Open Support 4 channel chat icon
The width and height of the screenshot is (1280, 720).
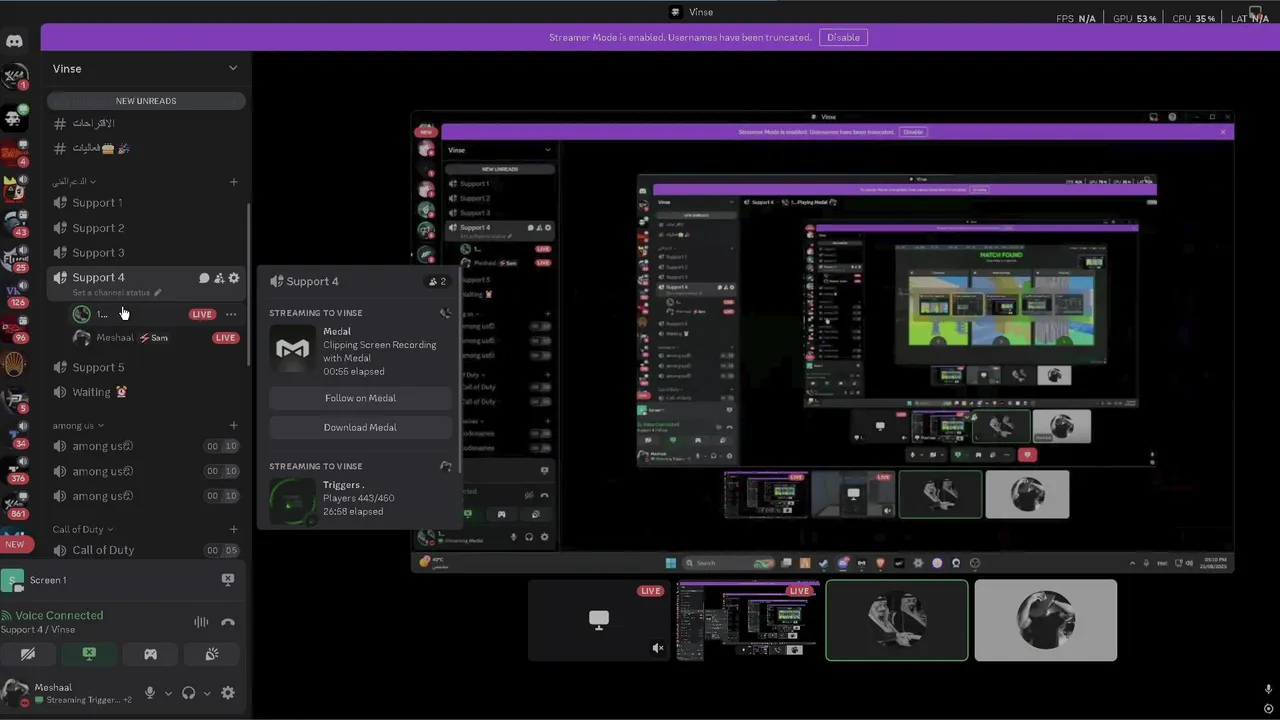[x=204, y=278]
